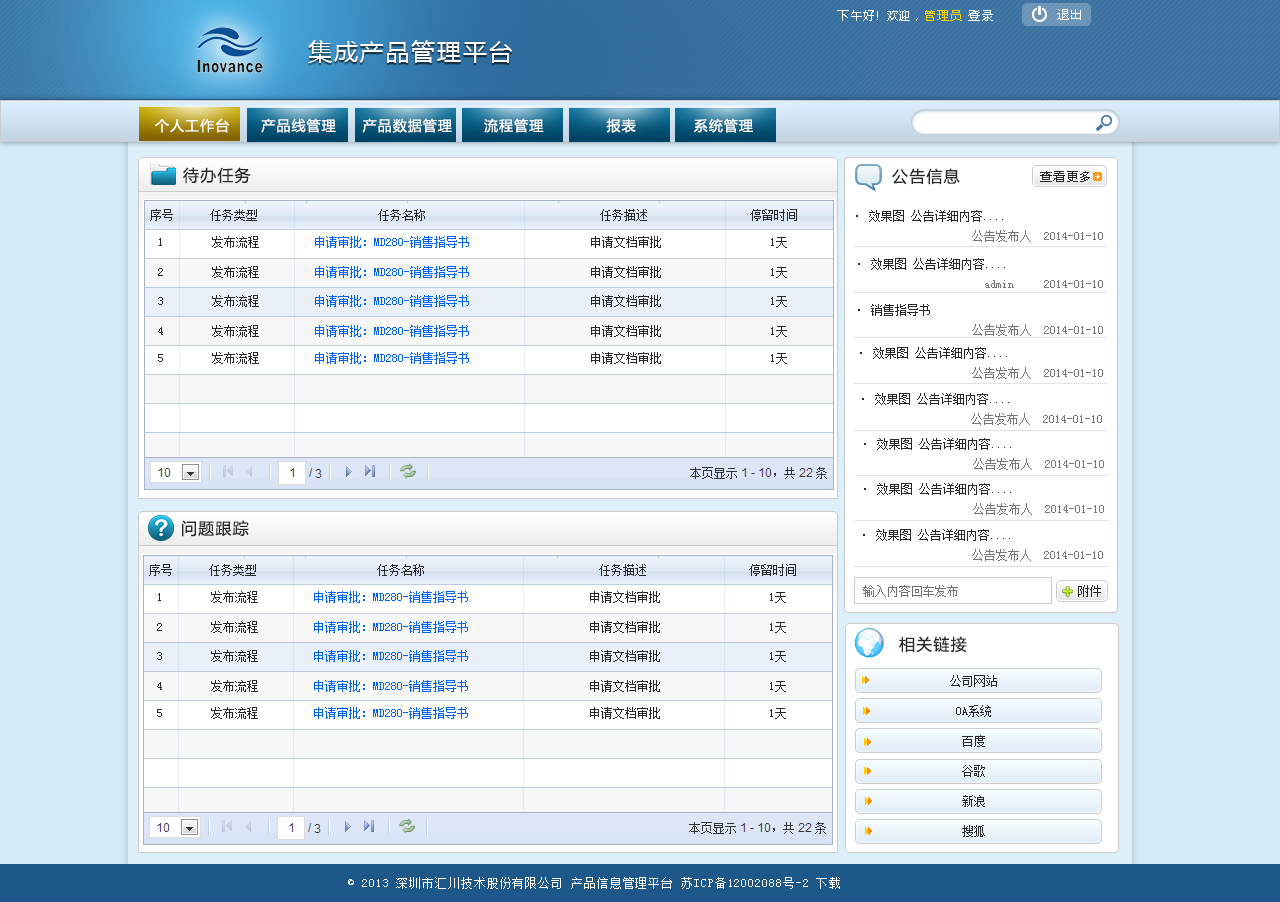Open the 系统管理 tab
Screen dimensions: 1280x902
[x=725, y=125]
